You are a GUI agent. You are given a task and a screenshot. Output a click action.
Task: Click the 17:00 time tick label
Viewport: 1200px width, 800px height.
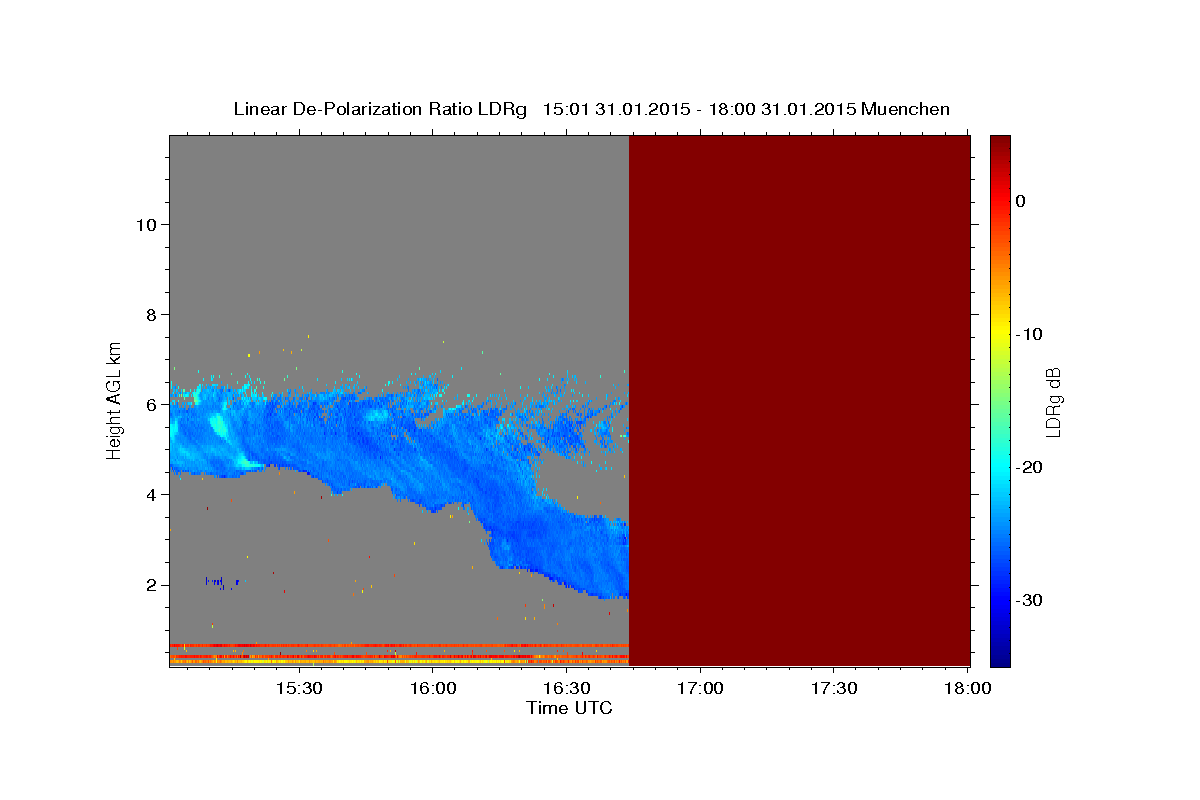point(700,688)
